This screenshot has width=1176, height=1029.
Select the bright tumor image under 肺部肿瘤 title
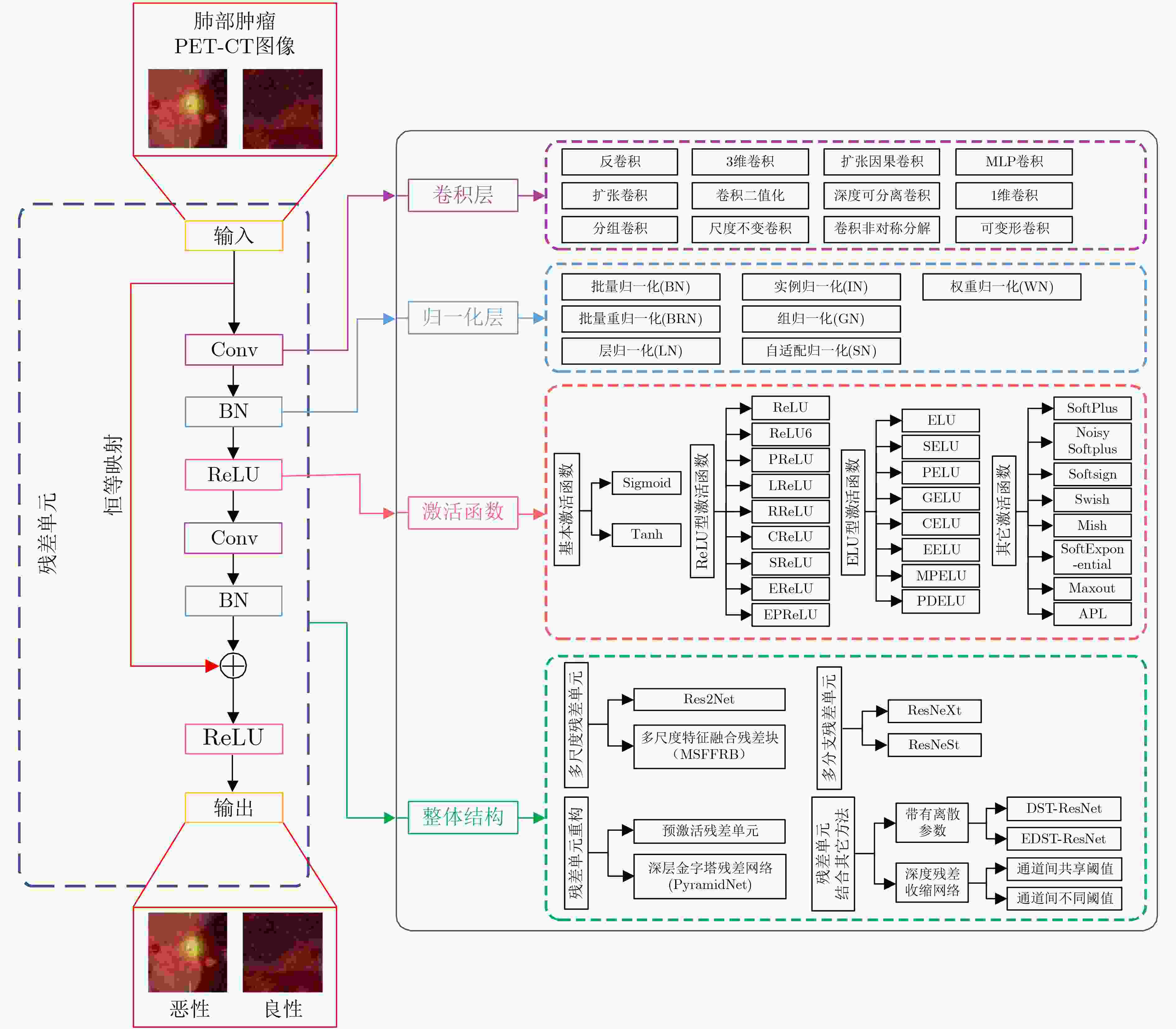(x=188, y=109)
